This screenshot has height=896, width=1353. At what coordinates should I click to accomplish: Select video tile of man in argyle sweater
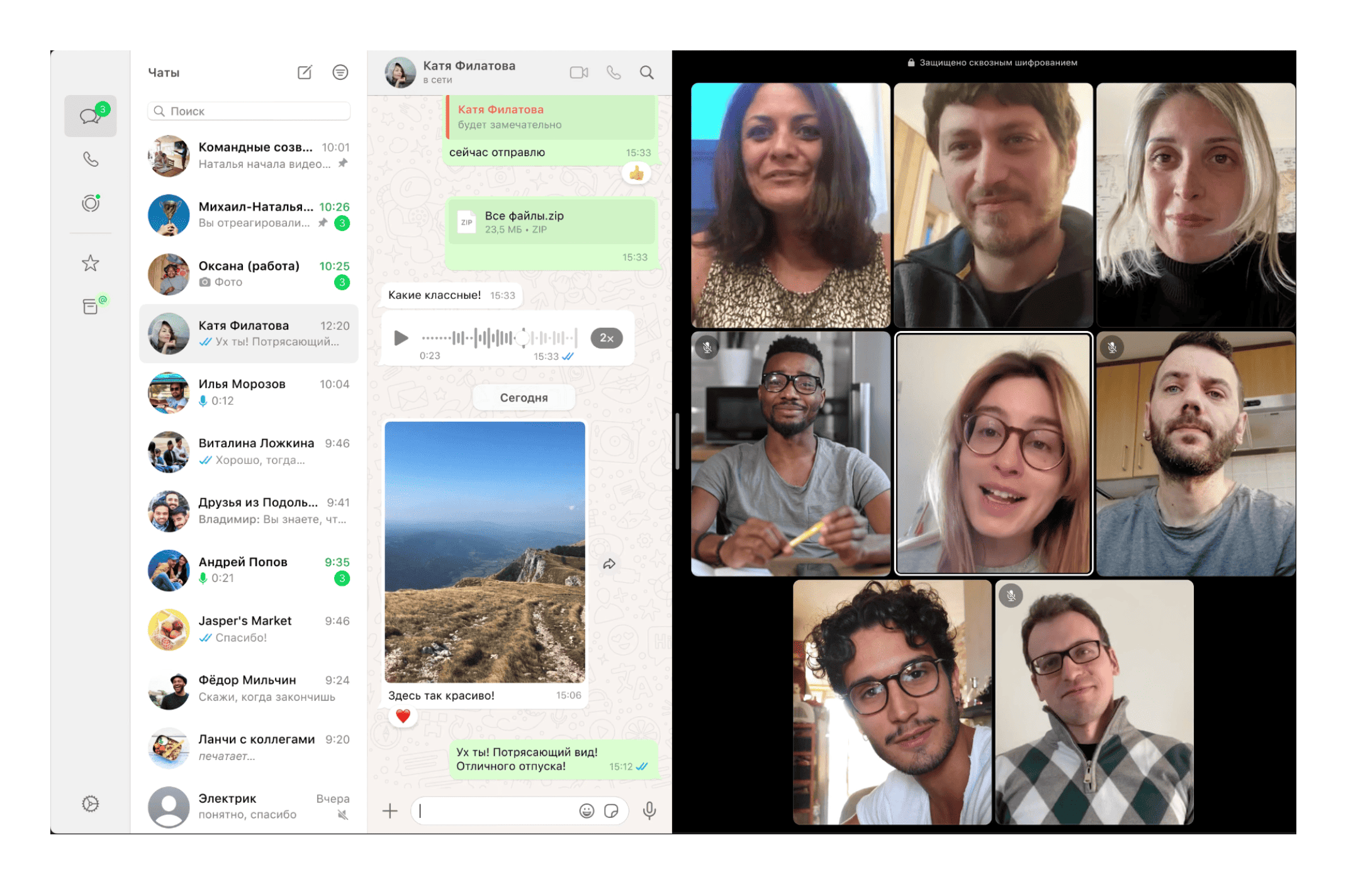click(1094, 702)
